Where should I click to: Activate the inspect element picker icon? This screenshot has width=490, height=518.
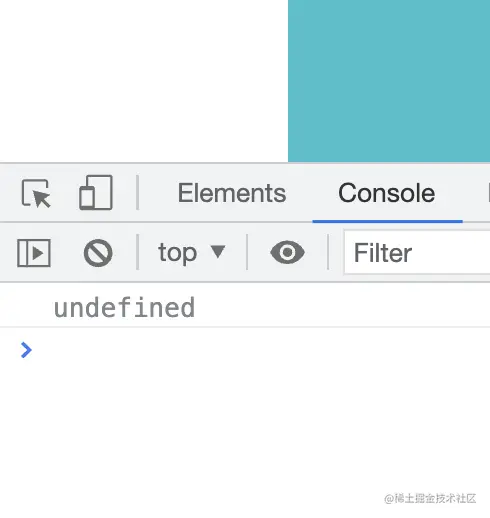point(36,193)
